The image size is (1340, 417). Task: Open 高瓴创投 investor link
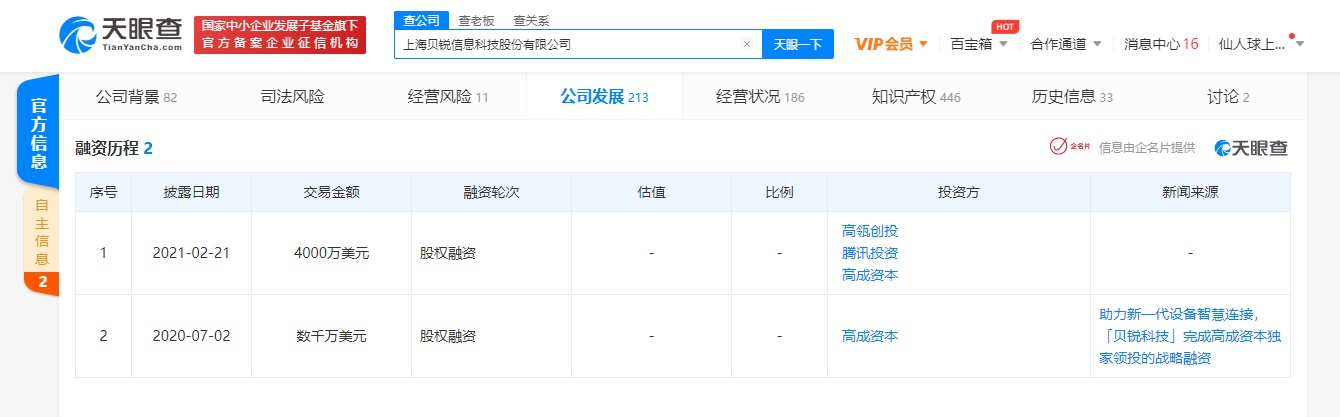(x=870, y=231)
